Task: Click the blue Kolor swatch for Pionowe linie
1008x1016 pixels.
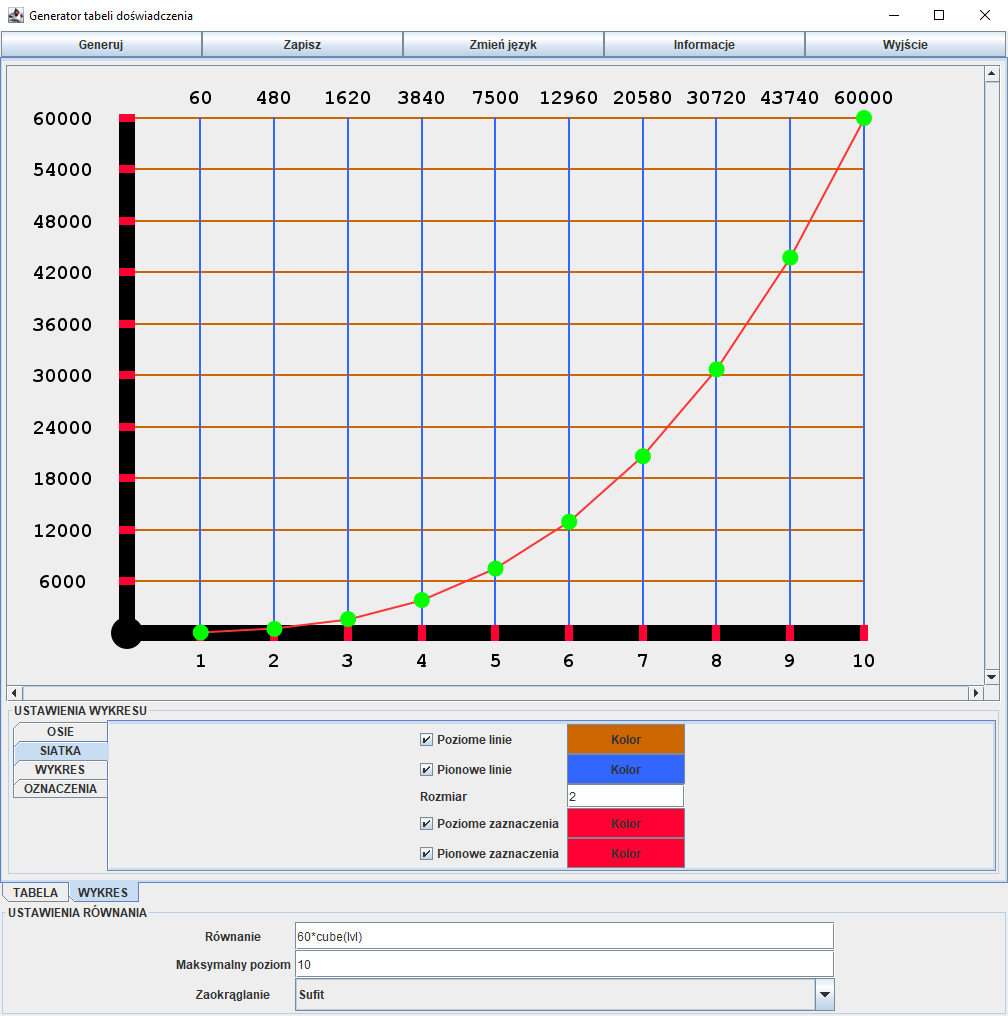Action: (625, 769)
